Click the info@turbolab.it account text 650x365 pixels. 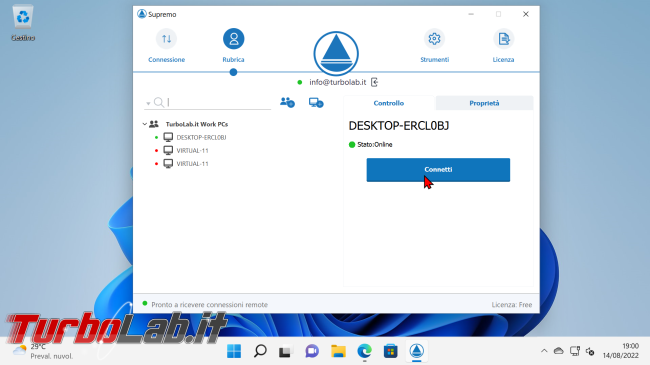pyautogui.click(x=337, y=82)
